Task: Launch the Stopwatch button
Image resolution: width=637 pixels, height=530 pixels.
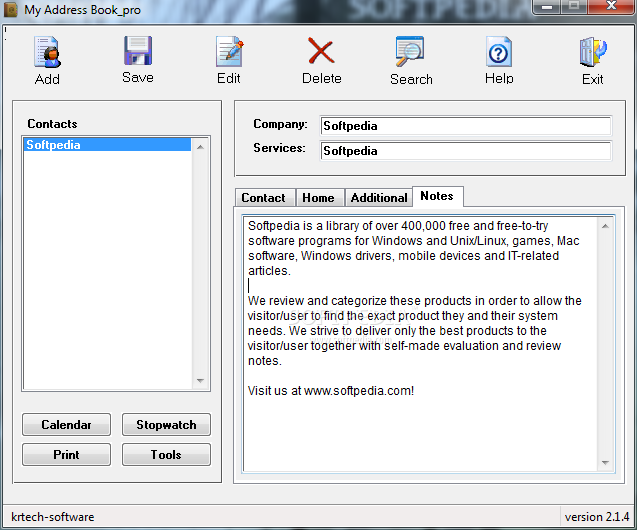Action: (x=166, y=424)
